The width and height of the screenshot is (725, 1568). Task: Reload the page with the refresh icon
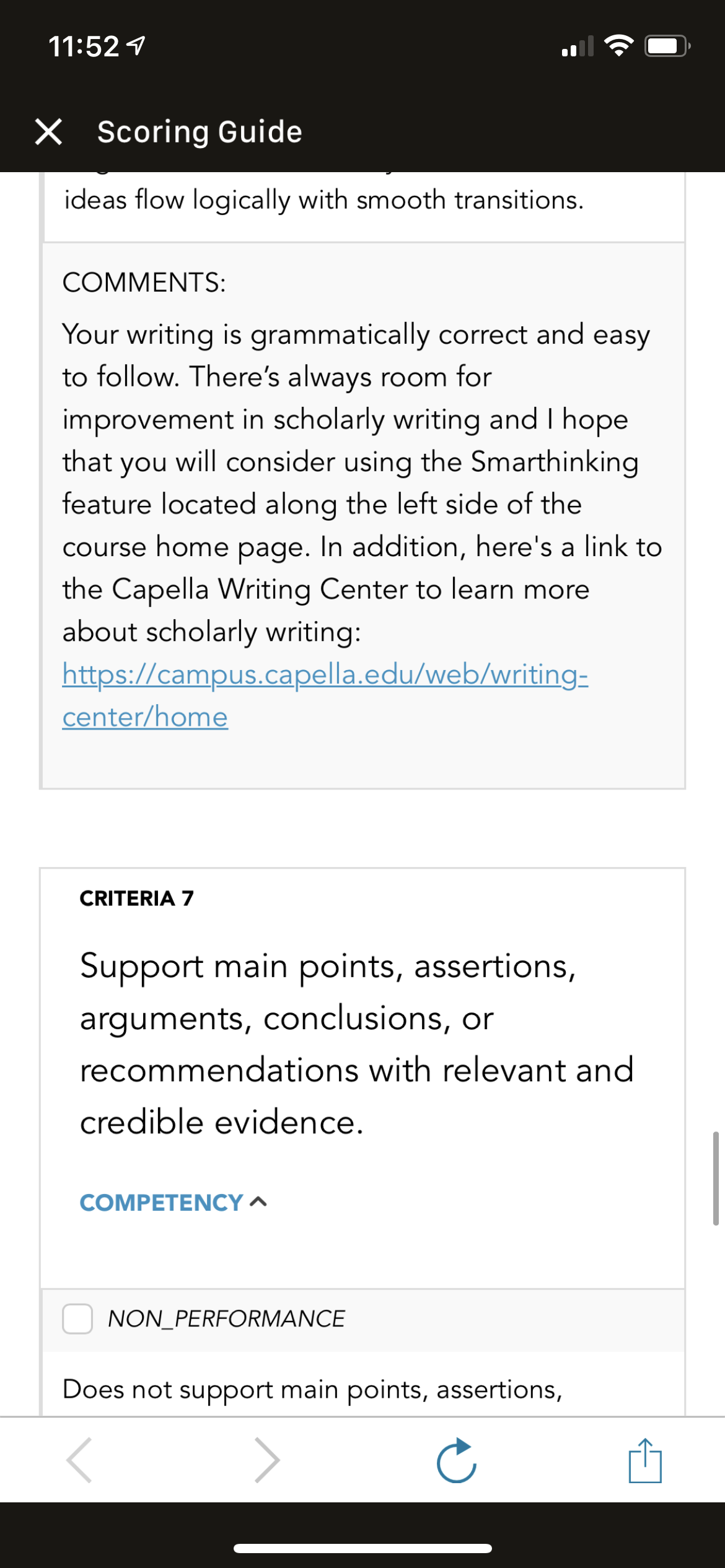(457, 1460)
